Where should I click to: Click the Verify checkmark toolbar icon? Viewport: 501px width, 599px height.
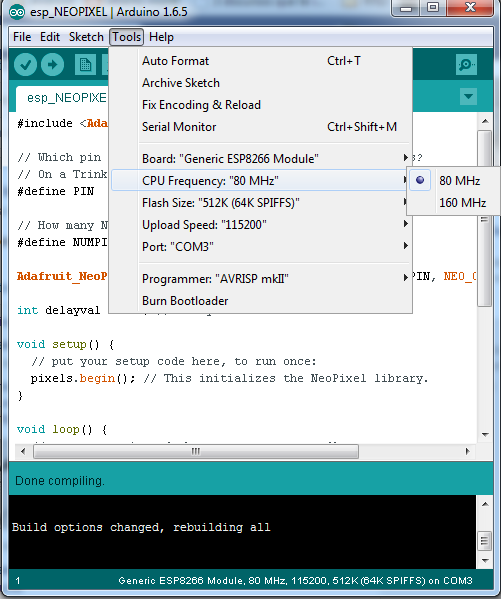(x=25, y=65)
